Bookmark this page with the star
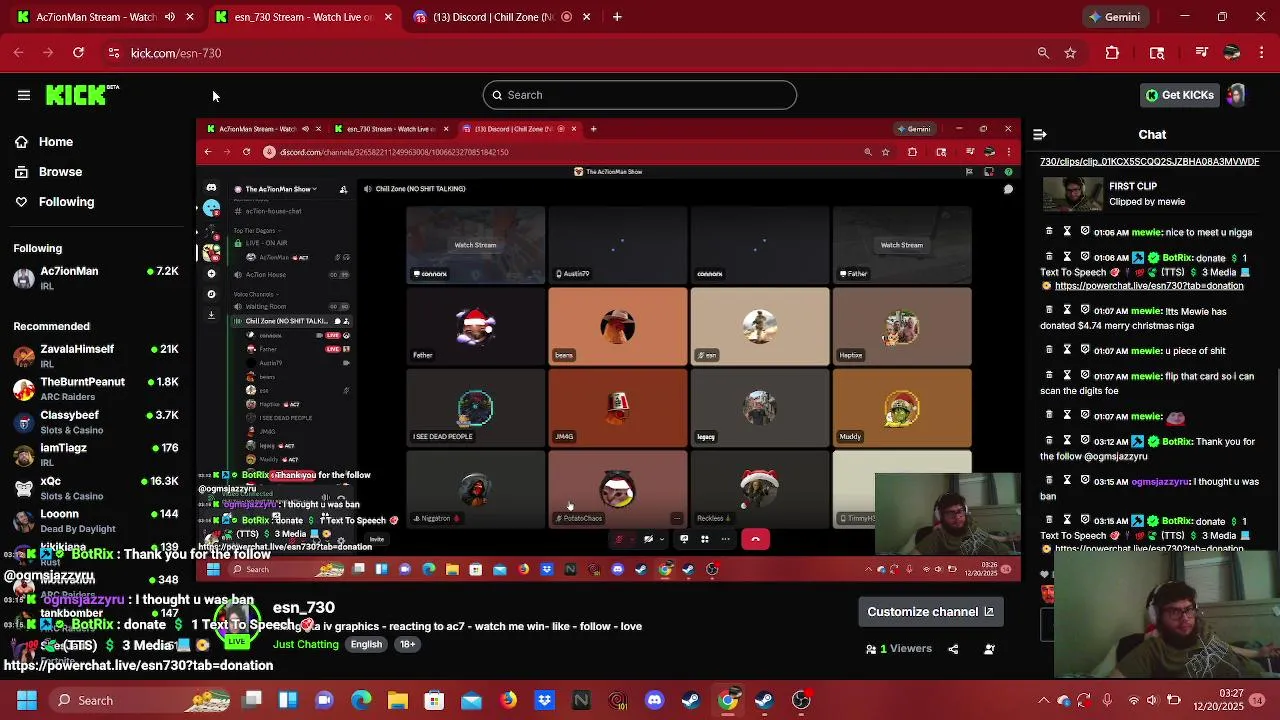This screenshot has width=1280, height=720. pyautogui.click(x=1070, y=53)
